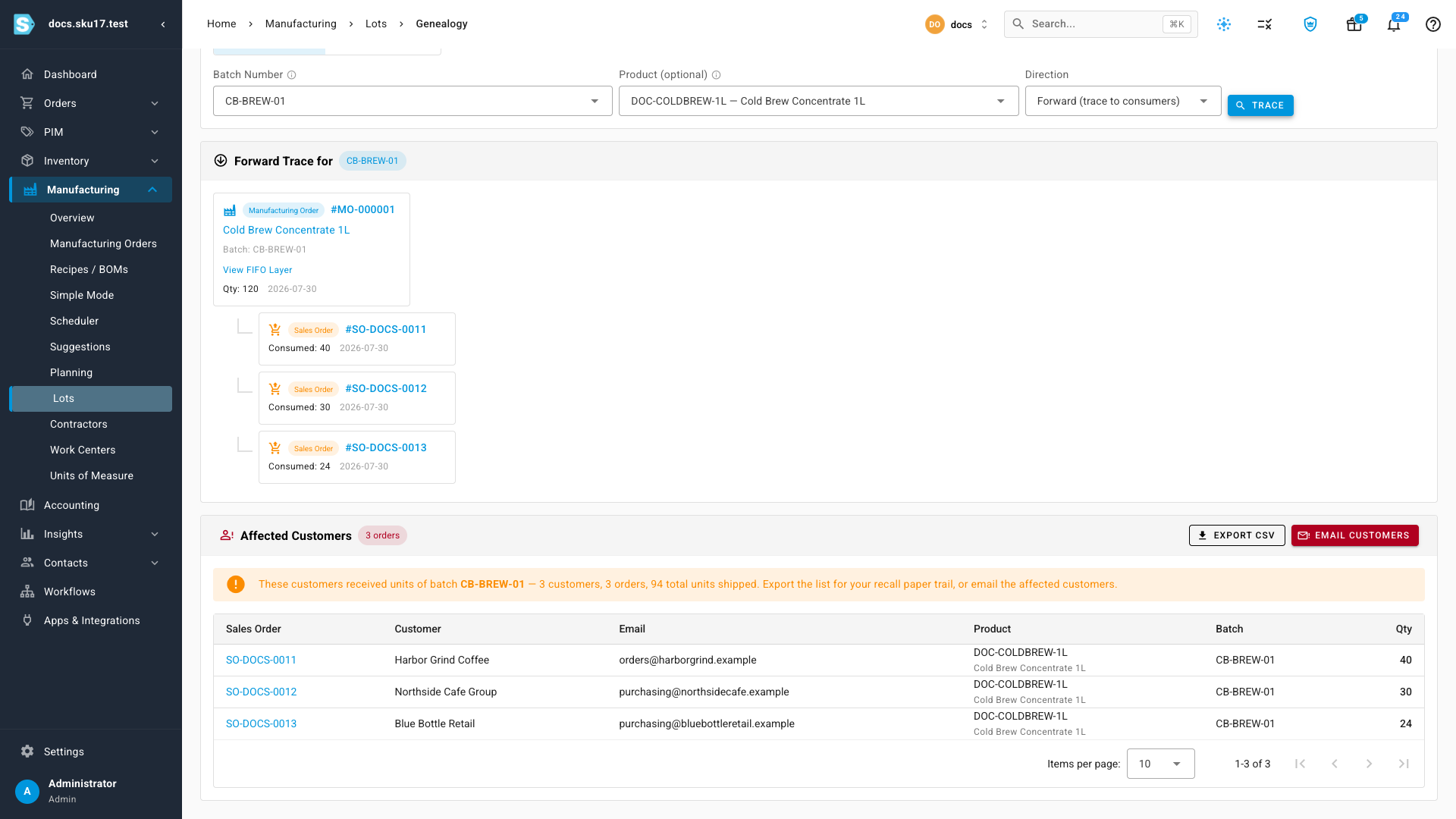Image resolution: width=1456 pixels, height=819 pixels.
Task: Click the 3 orders badge
Action: (382, 535)
